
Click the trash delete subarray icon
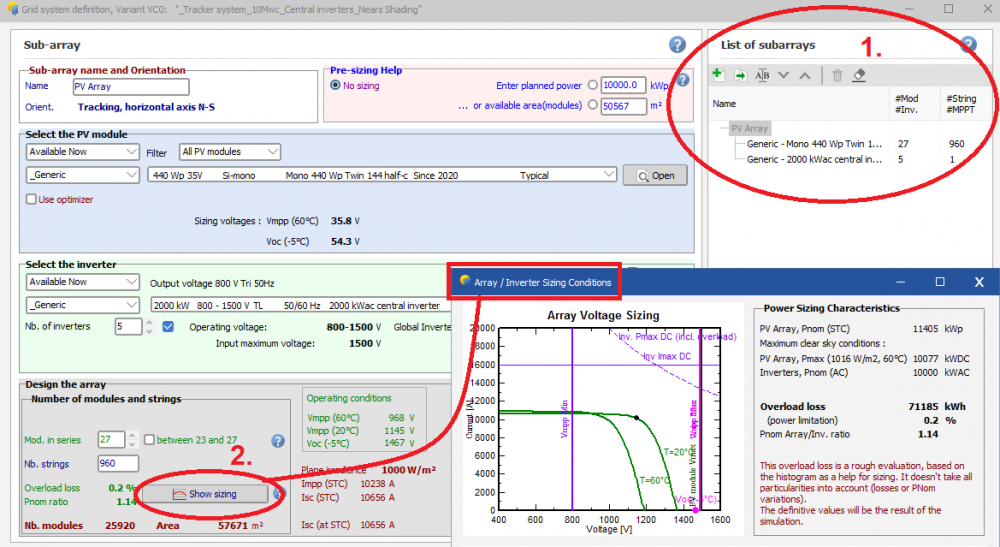838,75
